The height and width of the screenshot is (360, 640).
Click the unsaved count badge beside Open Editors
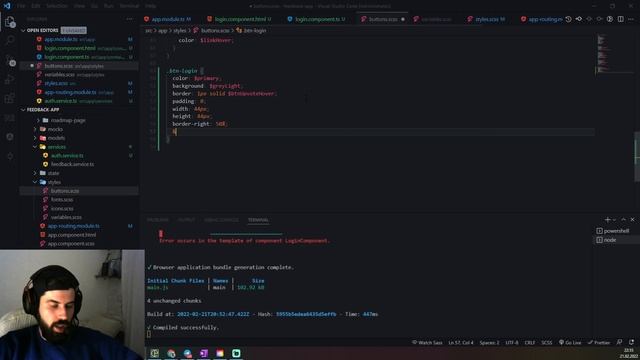[x=74, y=31]
